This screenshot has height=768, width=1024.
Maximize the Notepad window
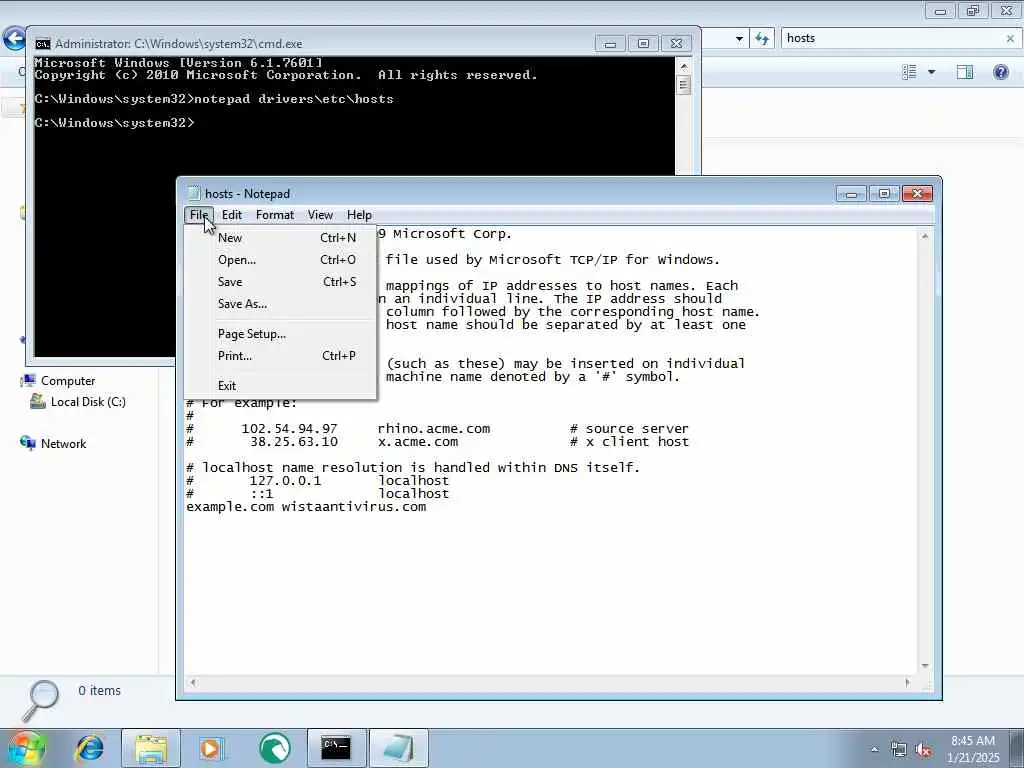(884, 194)
